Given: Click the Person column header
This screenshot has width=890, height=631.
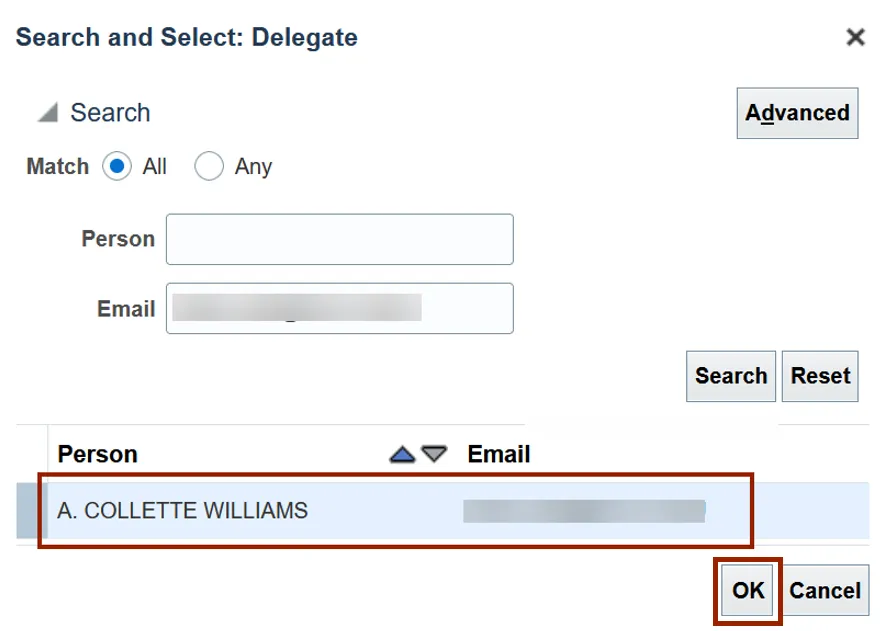Looking at the screenshot, I should [x=98, y=455].
